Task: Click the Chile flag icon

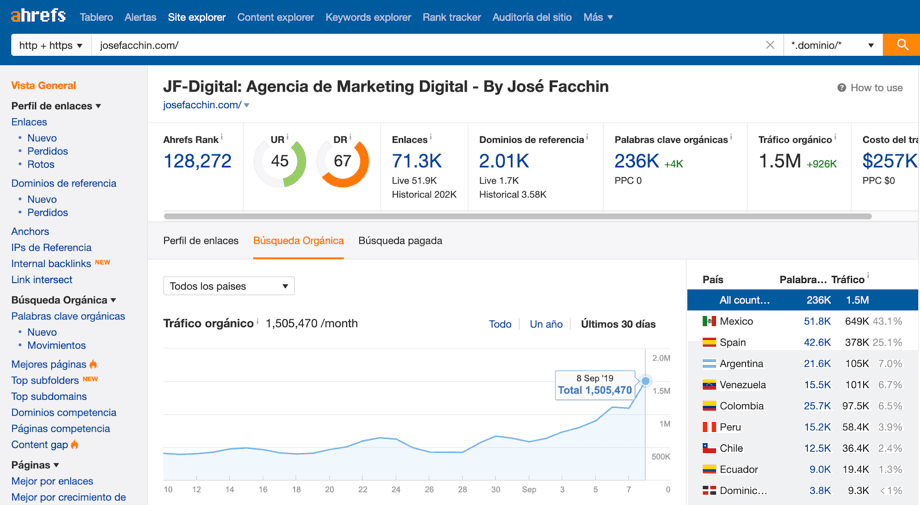Action: coord(709,448)
